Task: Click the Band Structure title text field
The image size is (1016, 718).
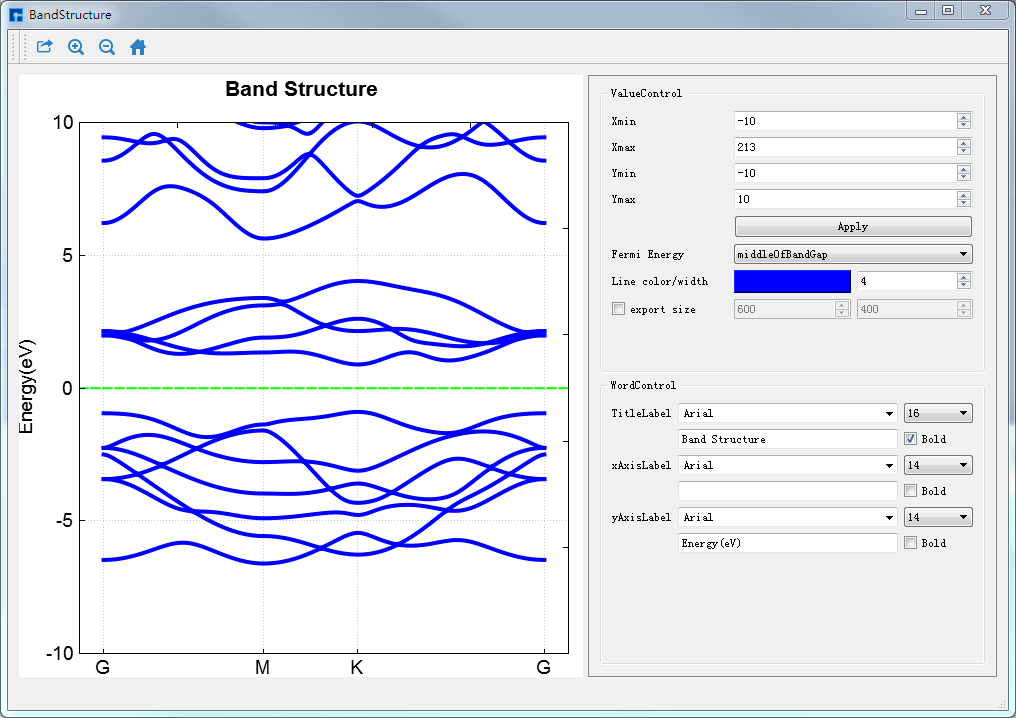Action: tap(787, 439)
